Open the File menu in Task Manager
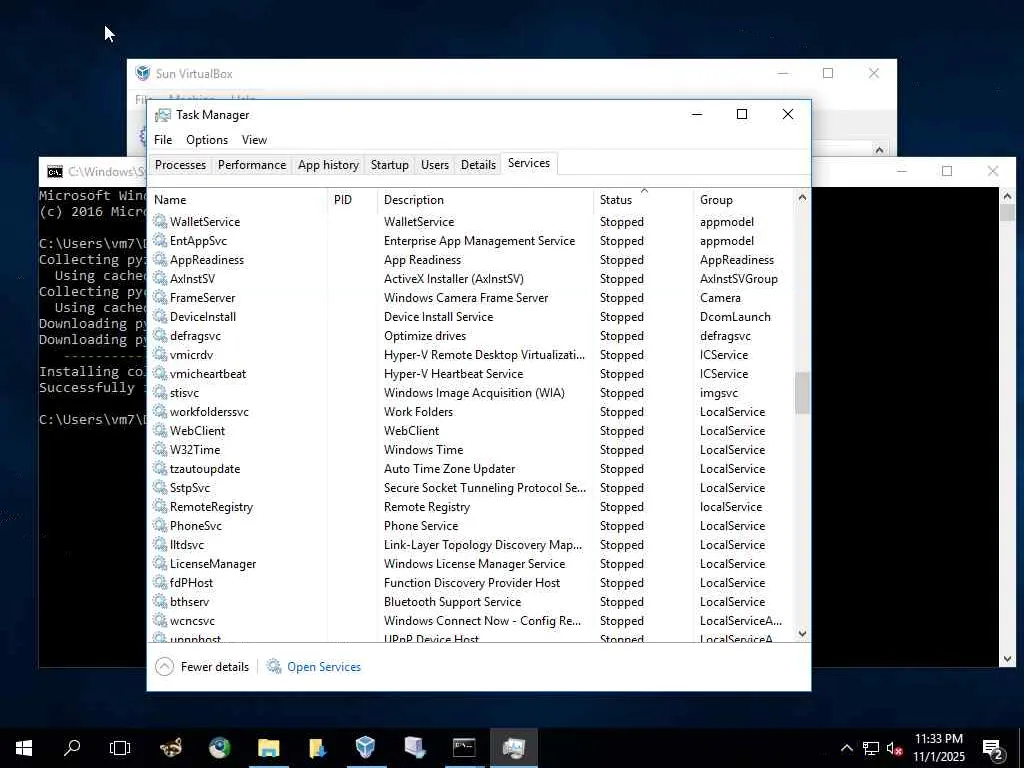The height and width of the screenshot is (768, 1024). pyautogui.click(x=163, y=140)
